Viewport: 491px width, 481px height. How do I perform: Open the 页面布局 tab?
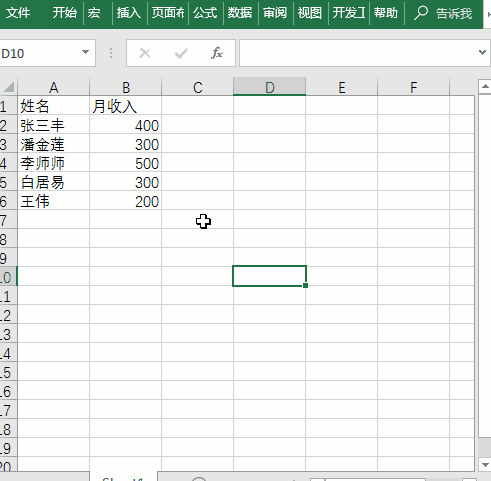(x=168, y=13)
